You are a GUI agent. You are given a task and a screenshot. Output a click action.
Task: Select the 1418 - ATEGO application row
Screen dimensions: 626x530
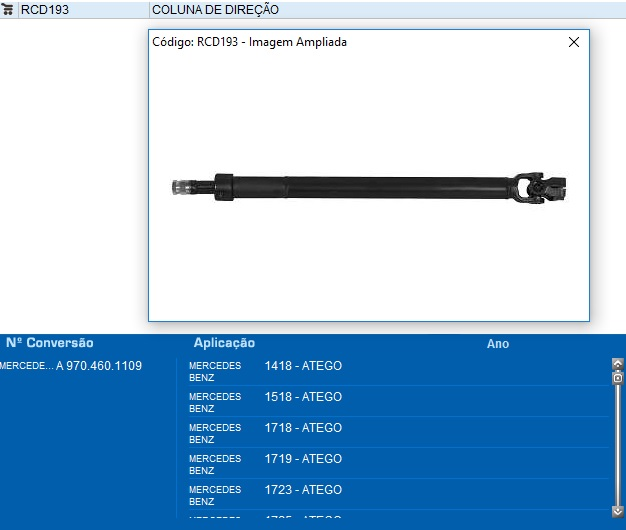tap(303, 366)
